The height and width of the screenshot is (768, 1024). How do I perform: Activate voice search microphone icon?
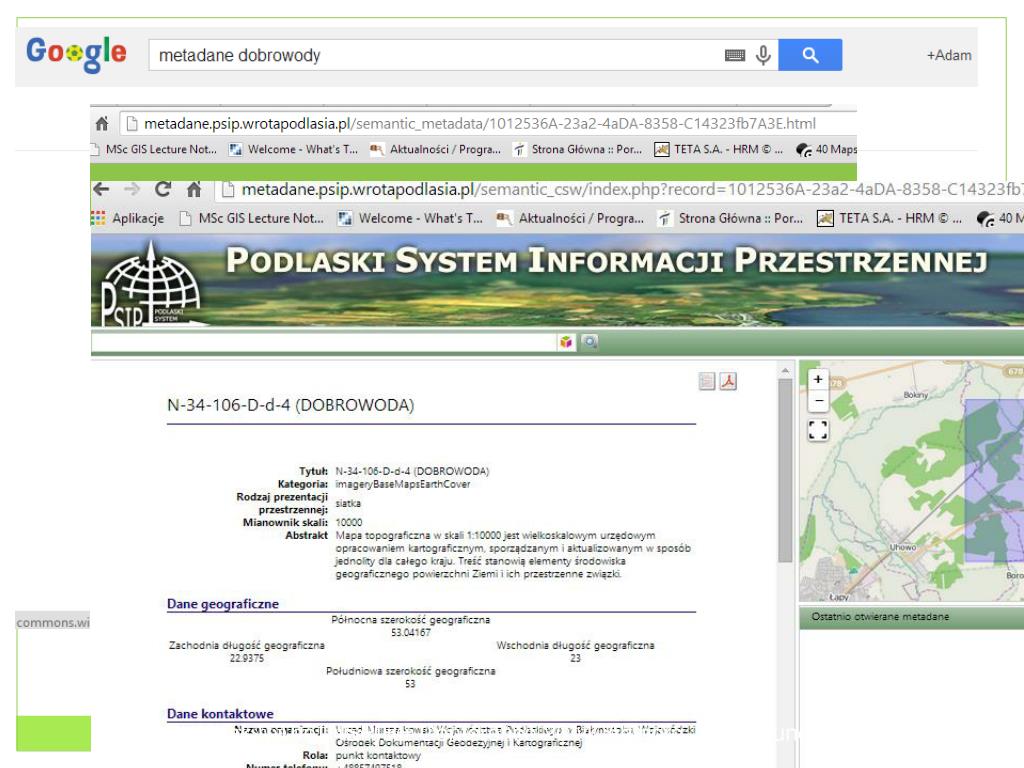click(x=763, y=56)
